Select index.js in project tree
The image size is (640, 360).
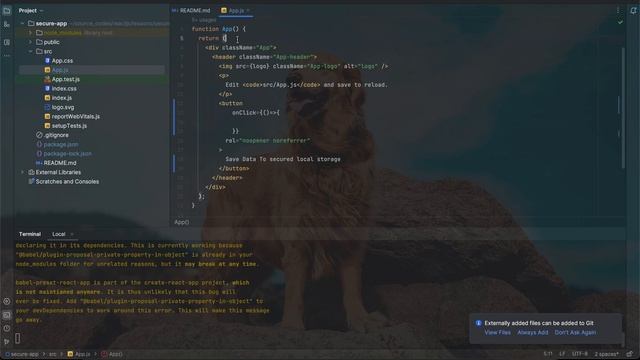[x=62, y=98]
